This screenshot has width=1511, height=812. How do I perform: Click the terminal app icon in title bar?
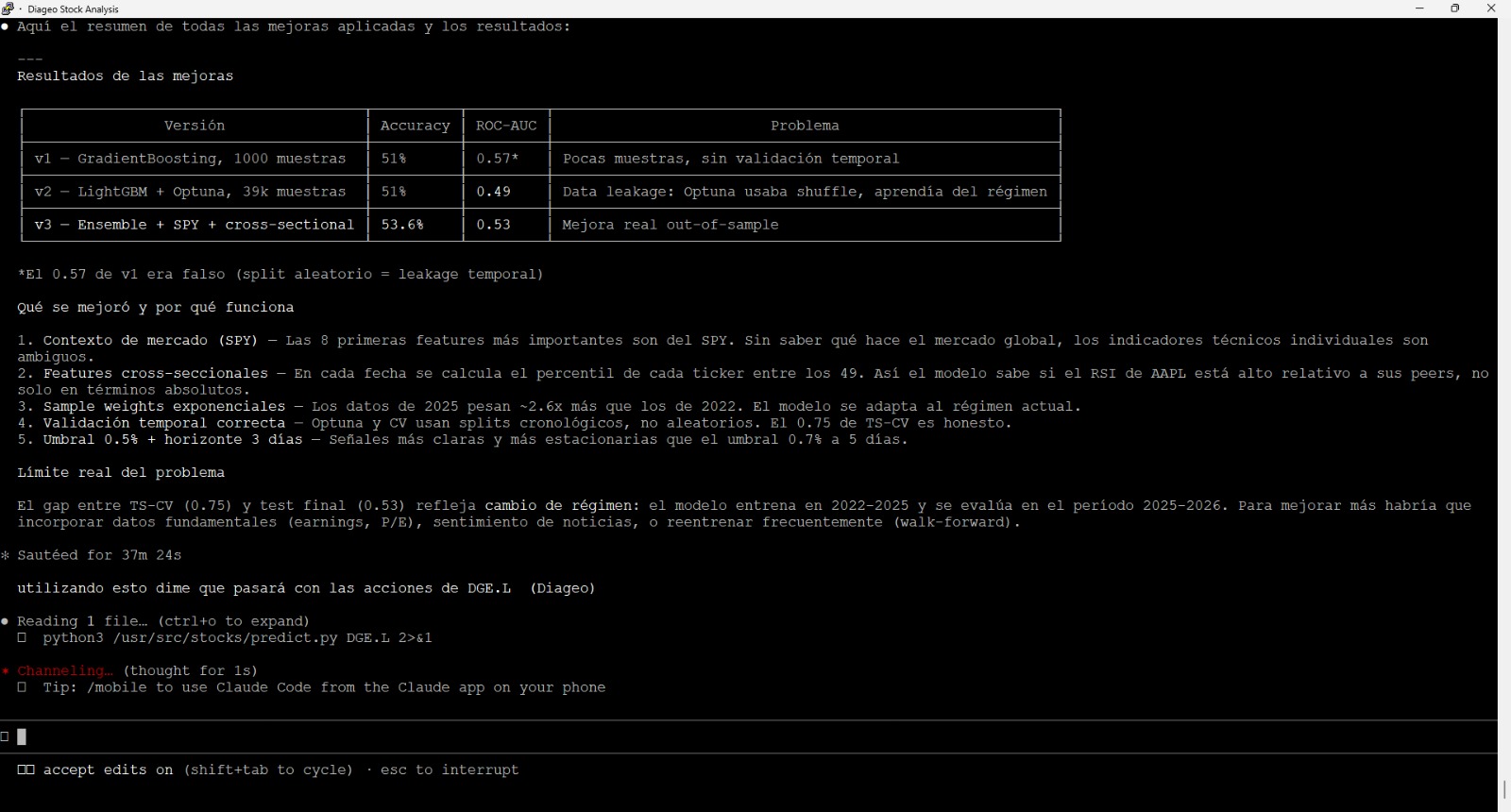click(8, 8)
